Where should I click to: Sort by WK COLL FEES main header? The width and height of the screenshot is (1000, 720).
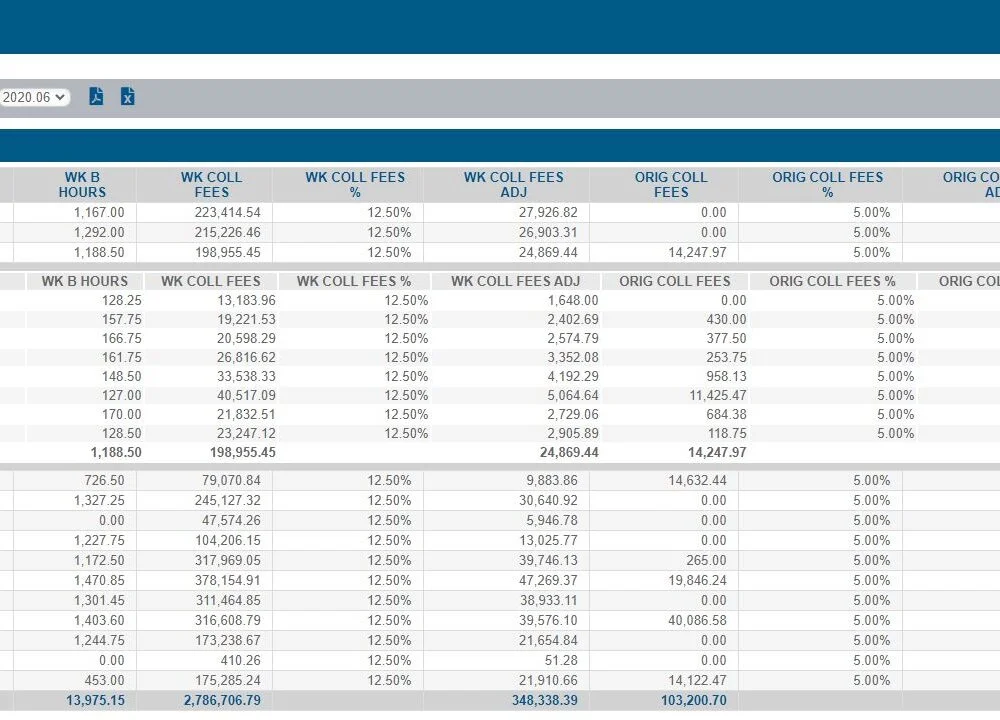coord(211,184)
